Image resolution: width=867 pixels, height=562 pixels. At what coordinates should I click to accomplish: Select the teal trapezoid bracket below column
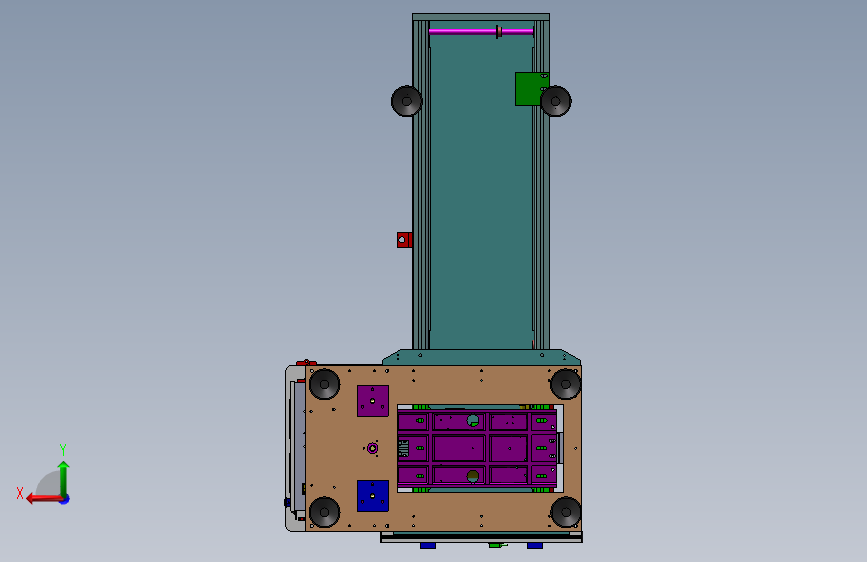pos(481,357)
